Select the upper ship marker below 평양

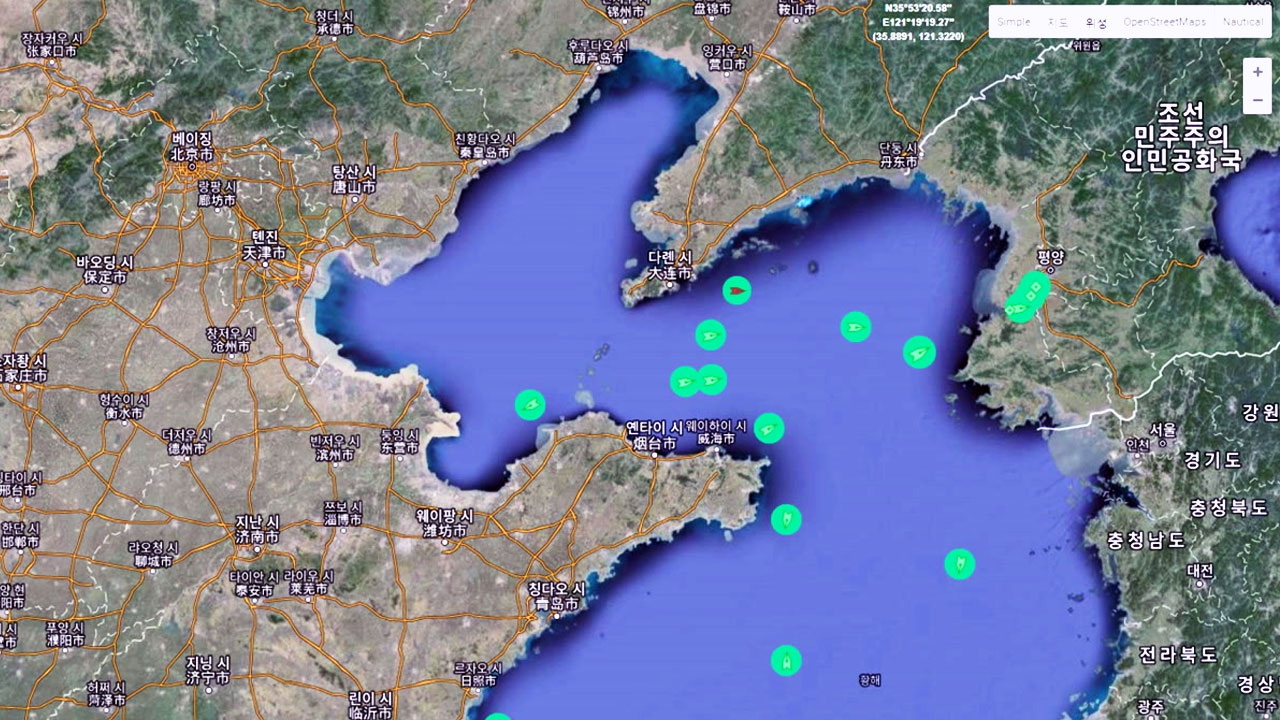1035,289
